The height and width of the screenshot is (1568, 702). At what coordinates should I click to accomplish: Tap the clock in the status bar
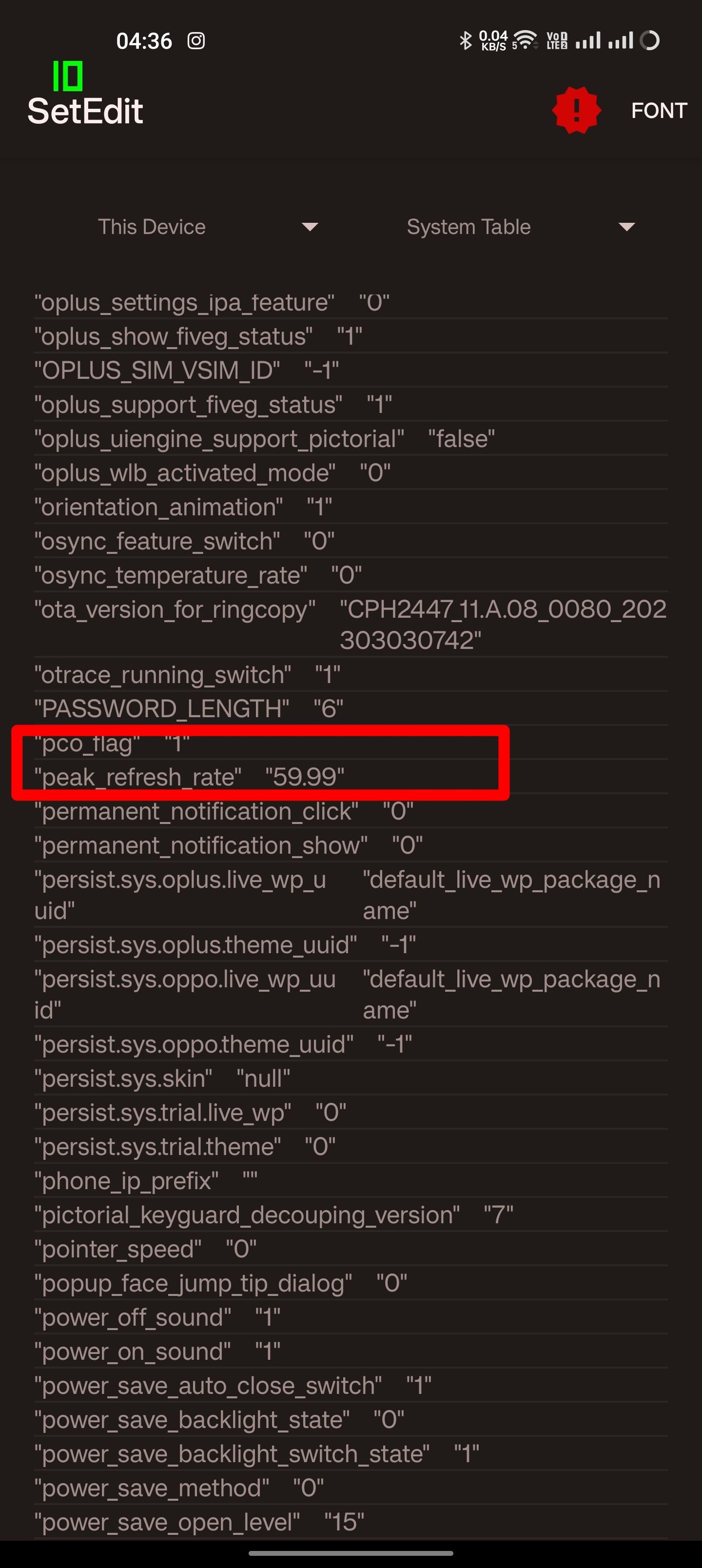pos(144,40)
